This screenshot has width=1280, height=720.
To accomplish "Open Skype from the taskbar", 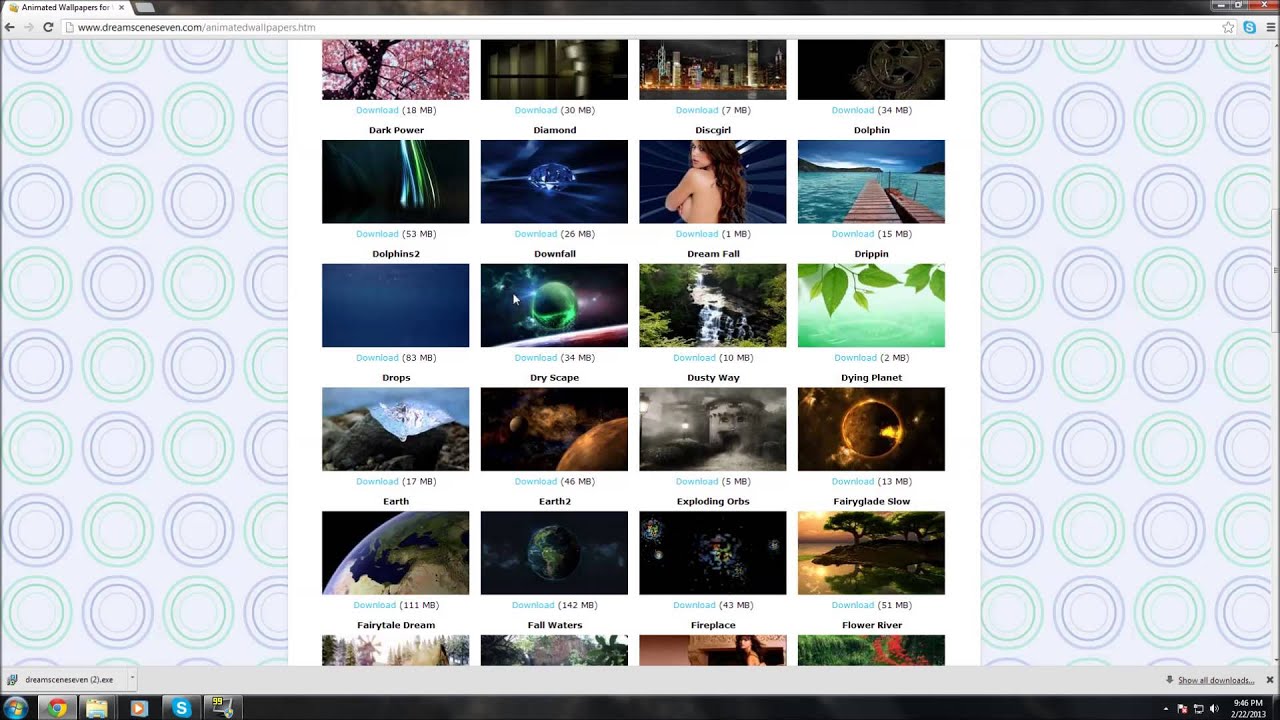I will 181,708.
